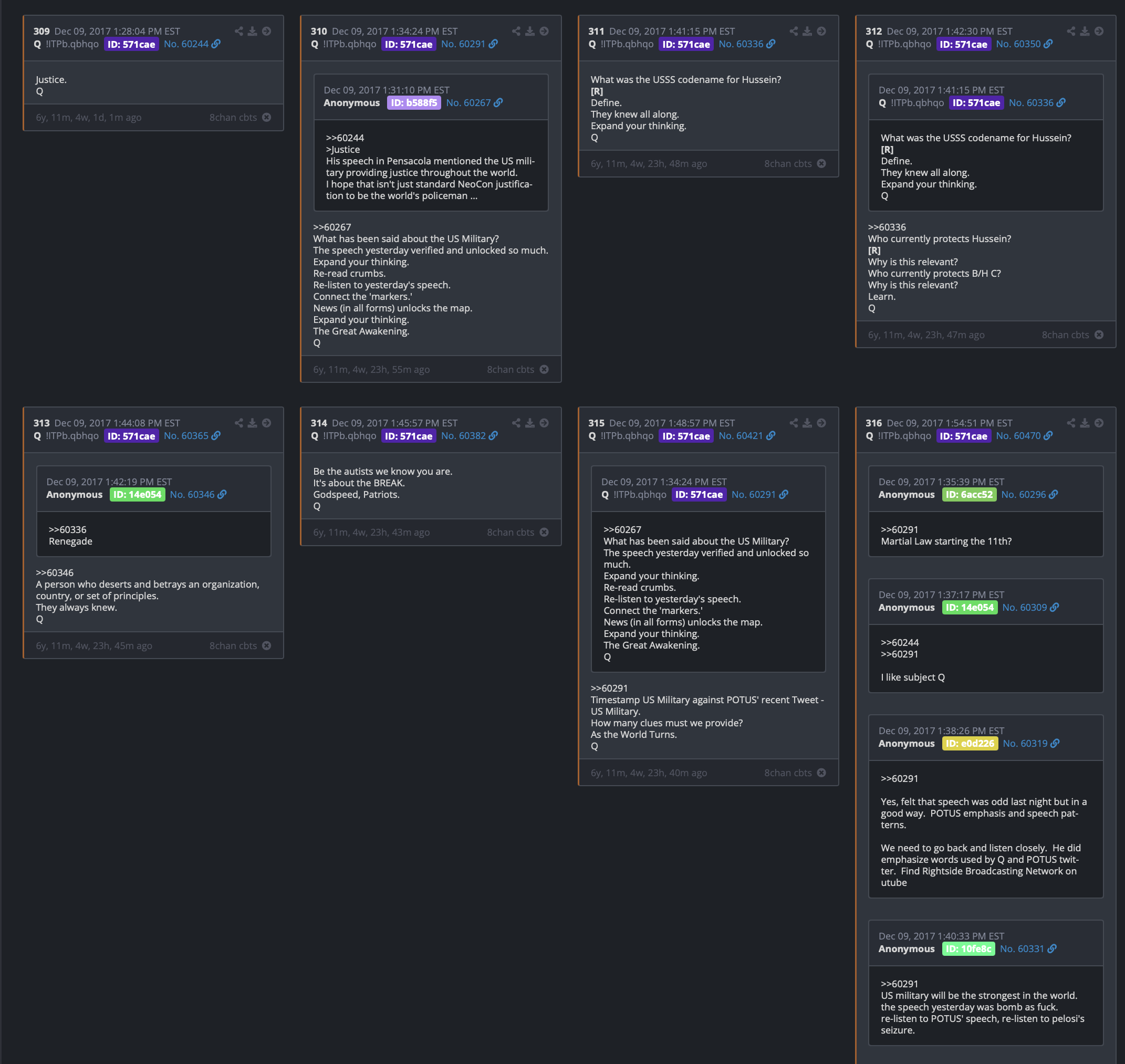The height and width of the screenshot is (1064, 1125).
Task: Click the arrow circle icon on post 313
Action: [x=267, y=423]
